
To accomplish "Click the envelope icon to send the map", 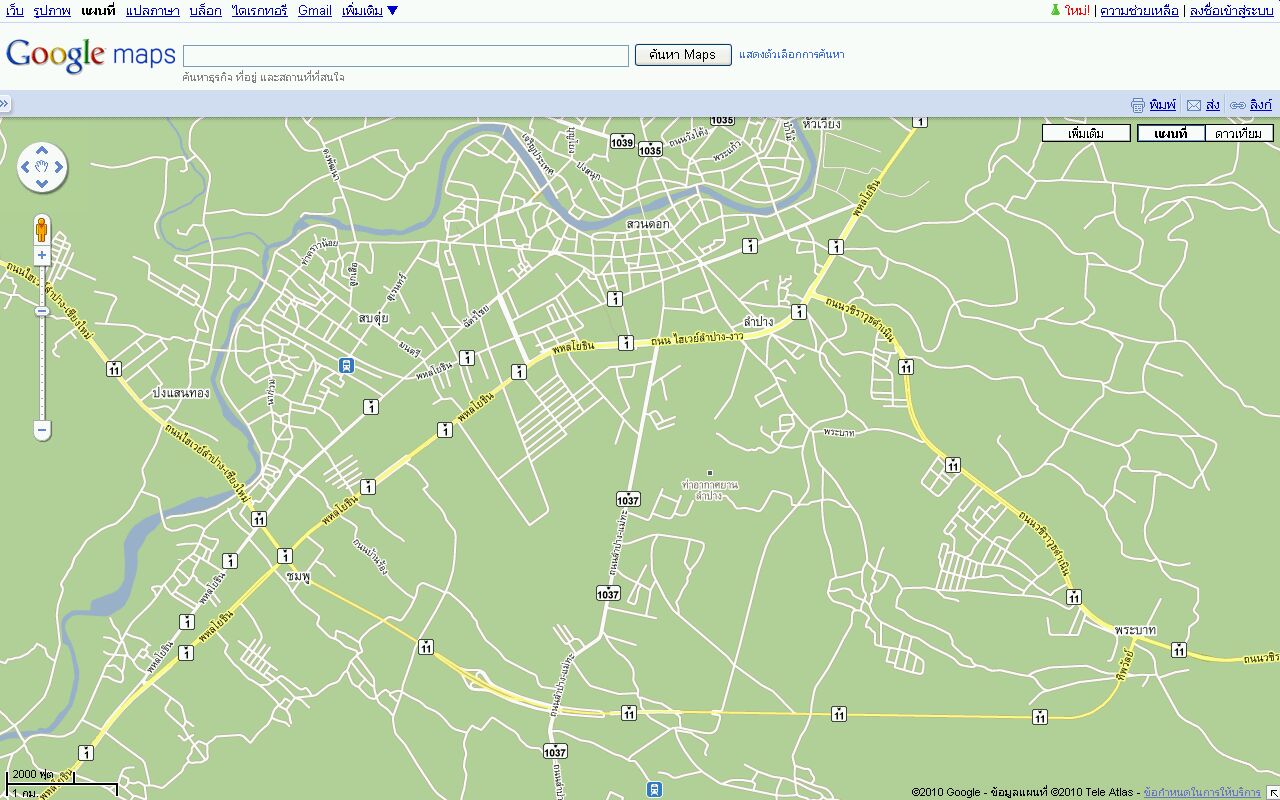I will (x=1193, y=105).
